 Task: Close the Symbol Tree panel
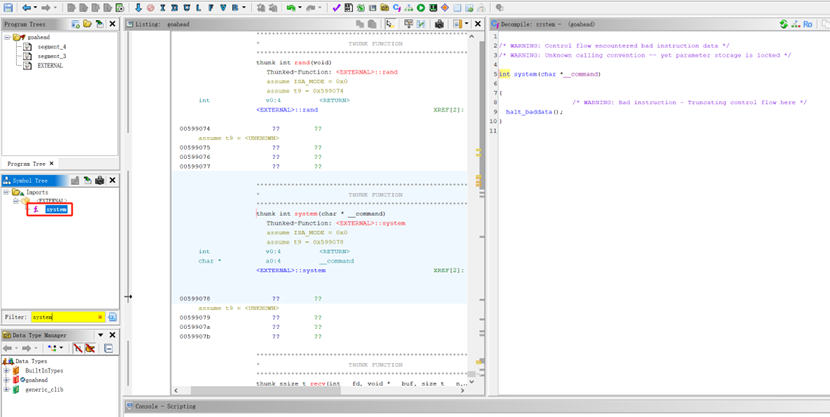pos(112,180)
